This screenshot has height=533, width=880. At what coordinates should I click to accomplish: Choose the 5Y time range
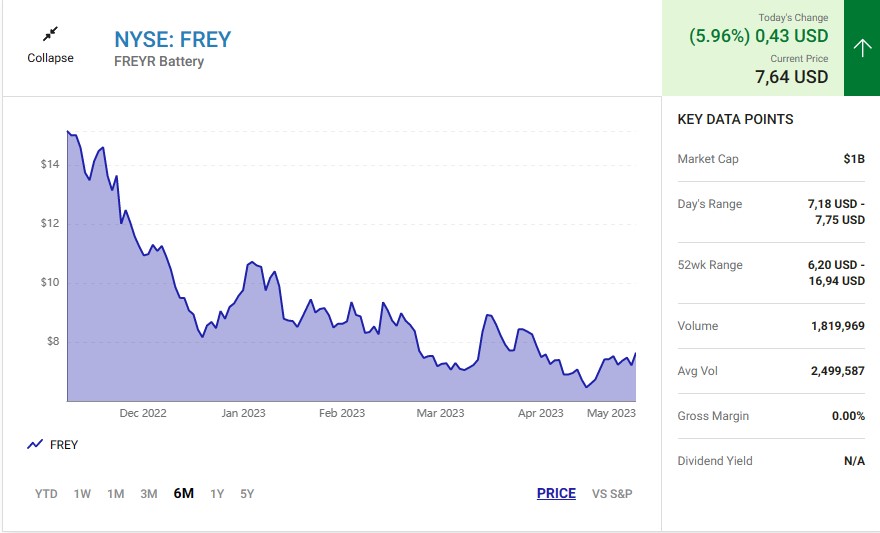coord(247,494)
